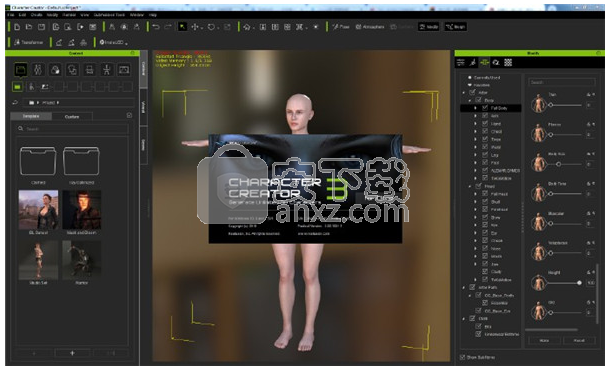Click the Home camera view icon
The image size is (611, 371).
[x=246, y=27]
